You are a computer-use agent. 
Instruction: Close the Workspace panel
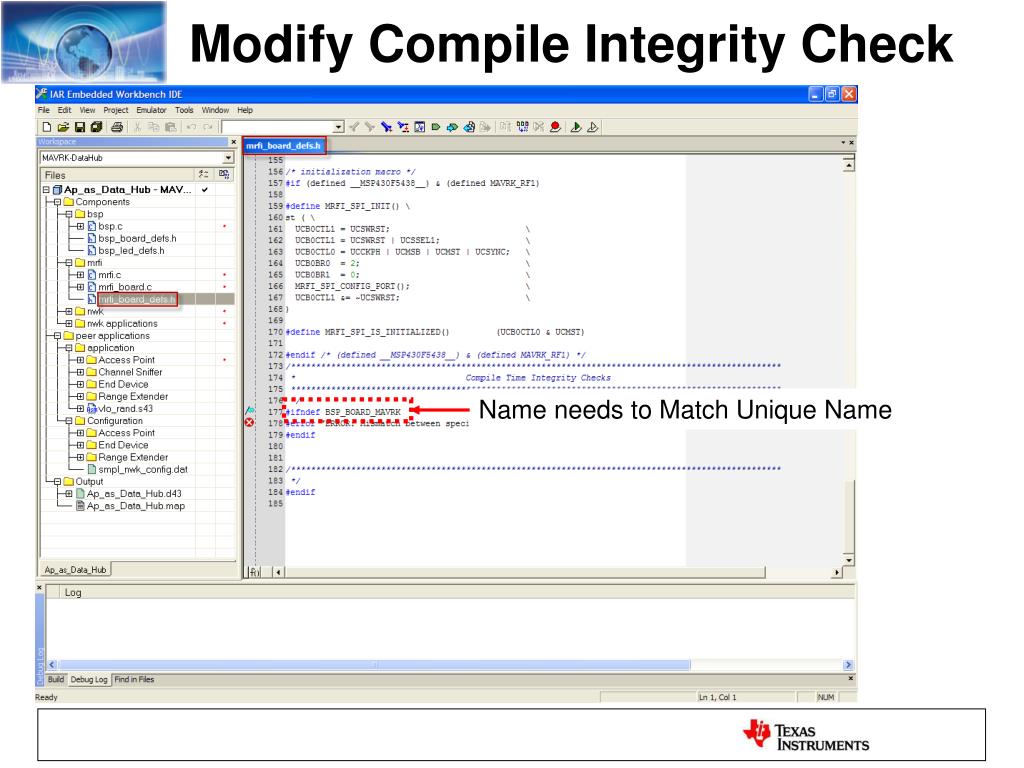[x=234, y=142]
